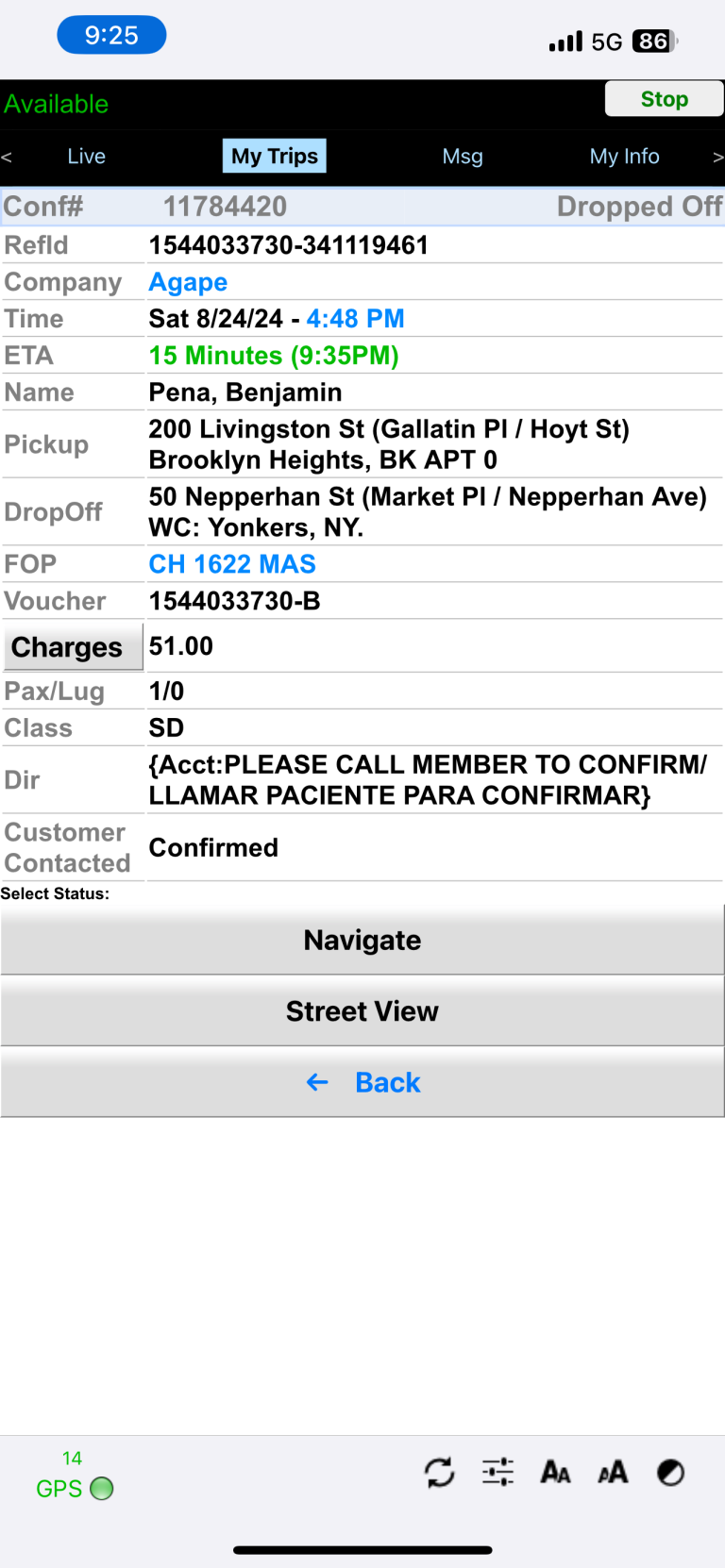
Task: Open Street View
Action: 362,1011
